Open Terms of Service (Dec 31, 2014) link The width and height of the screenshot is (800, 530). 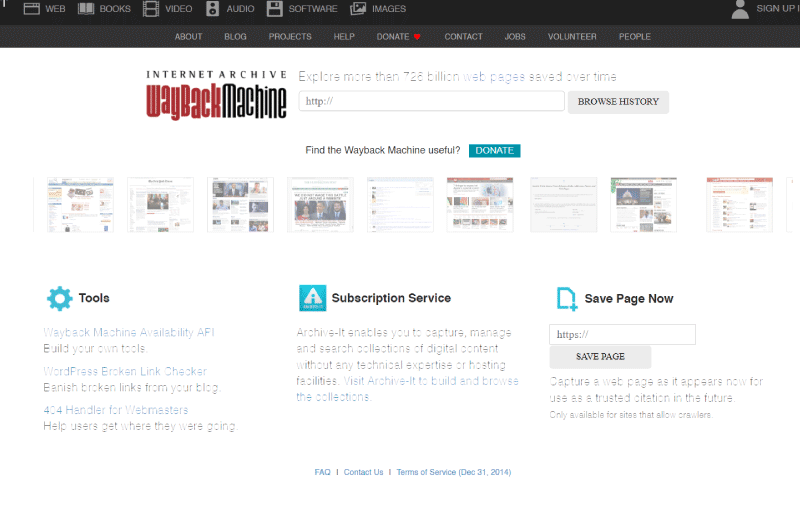(454, 472)
